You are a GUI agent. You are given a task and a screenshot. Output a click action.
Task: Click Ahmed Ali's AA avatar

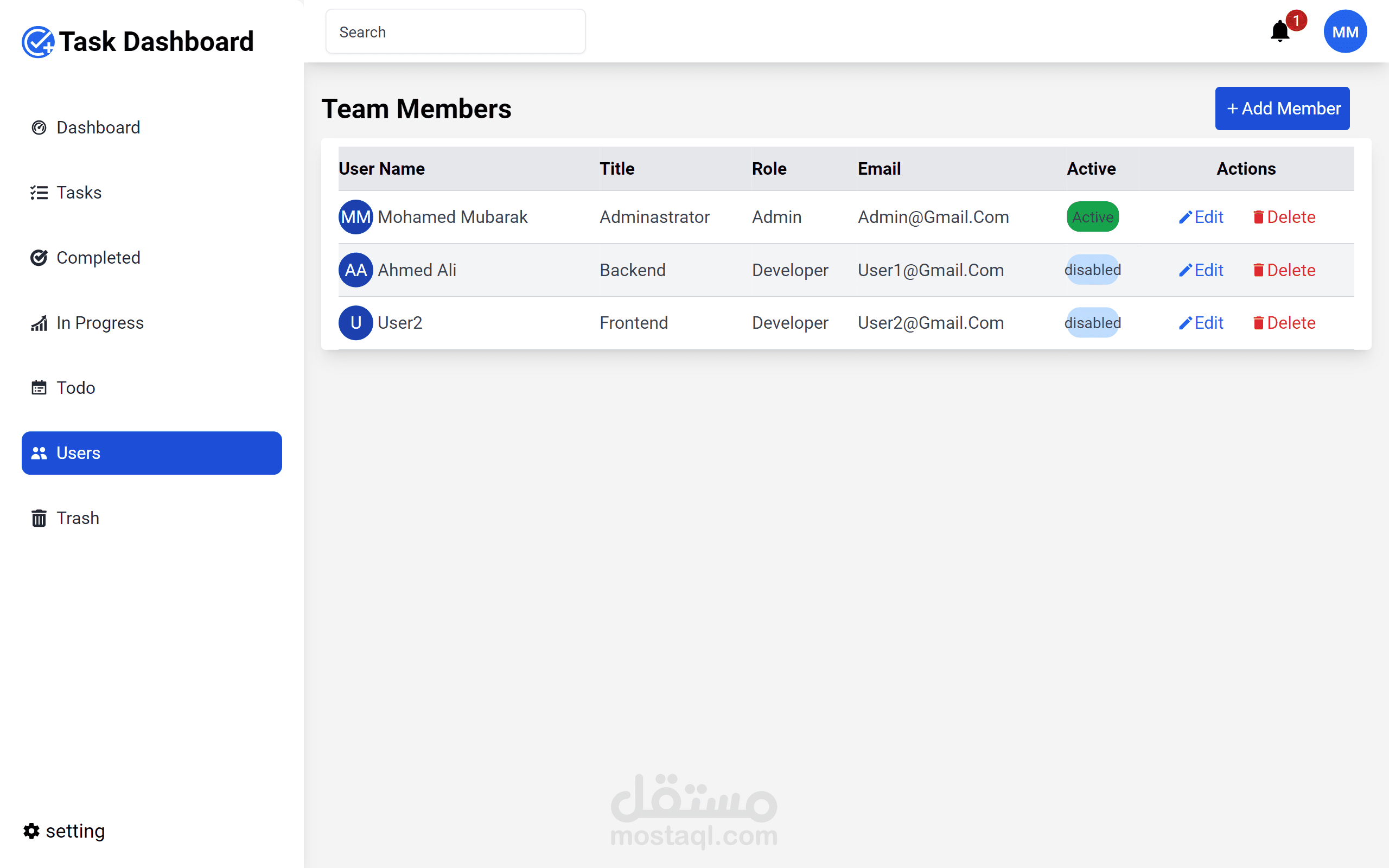(355, 270)
